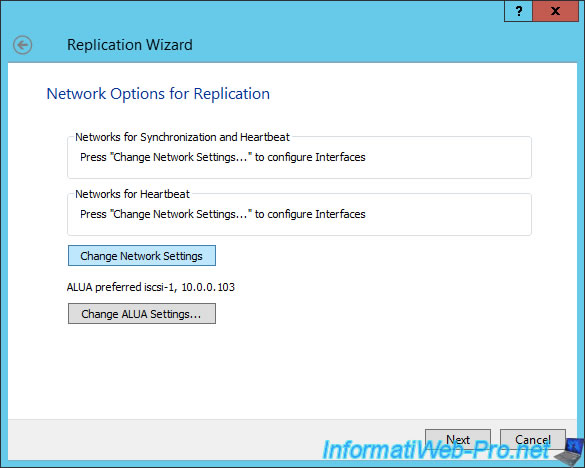
Task: Select the Networks for Heartbeat group label
Action: [132, 194]
